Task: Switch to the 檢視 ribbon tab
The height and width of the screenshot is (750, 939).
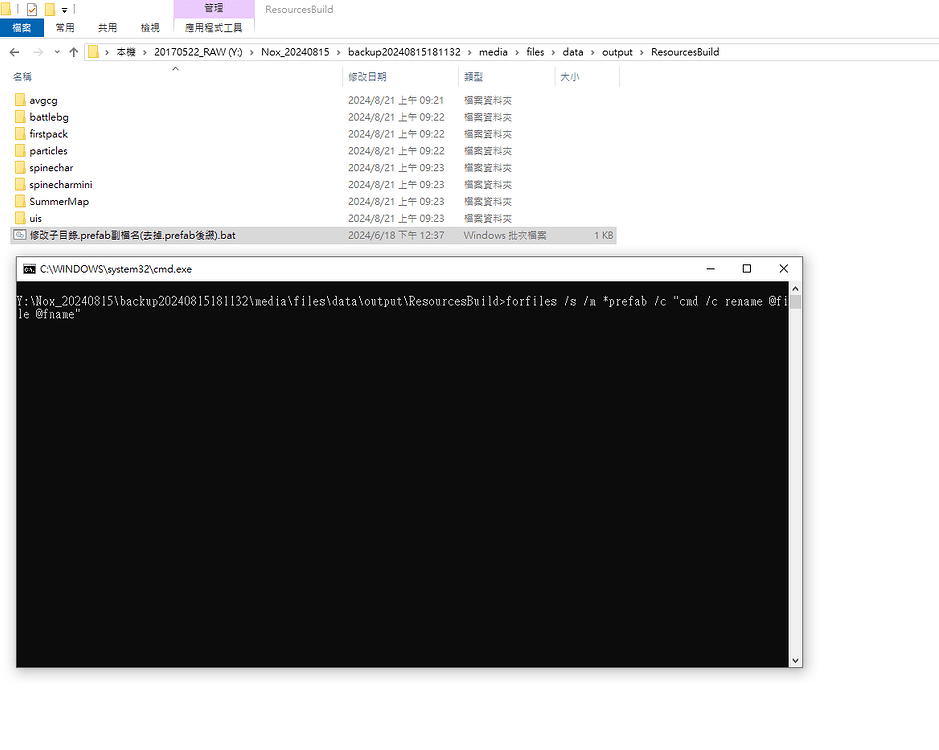Action: tap(149, 28)
